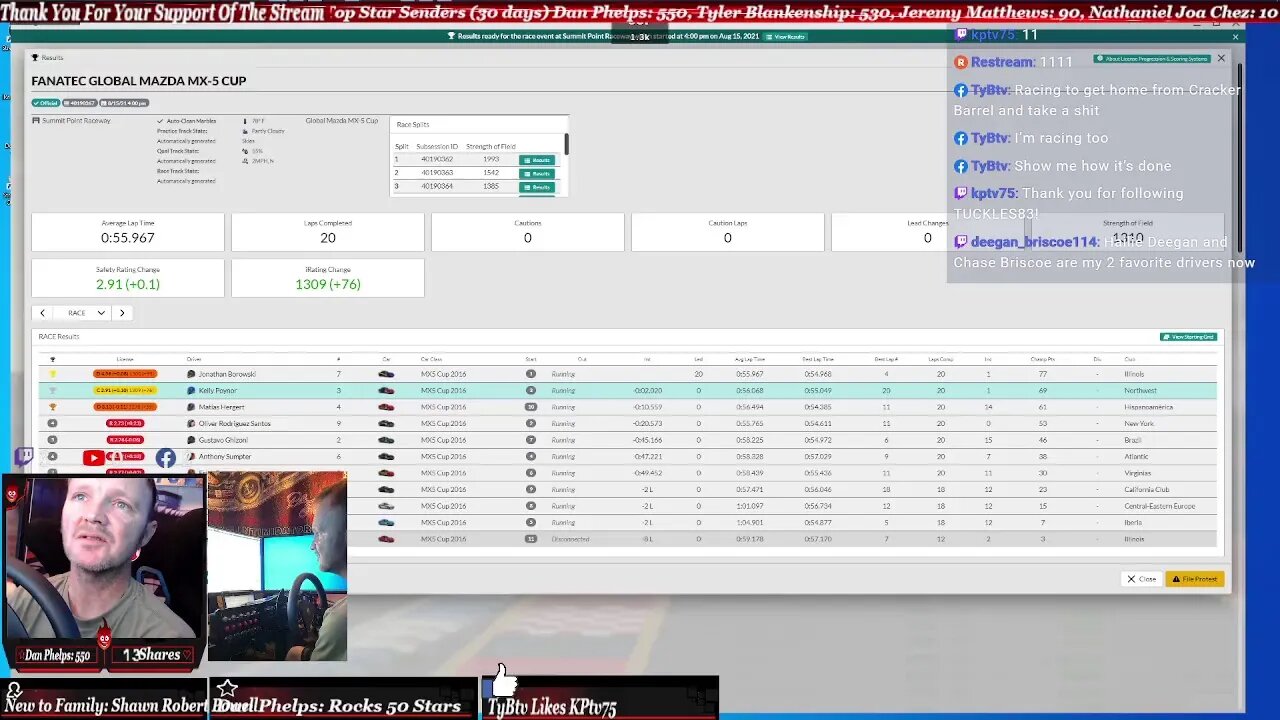The width and height of the screenshot is (1280, 720).
Task: Click Kelly Poynor's yellow license badge
Action: 125,391
